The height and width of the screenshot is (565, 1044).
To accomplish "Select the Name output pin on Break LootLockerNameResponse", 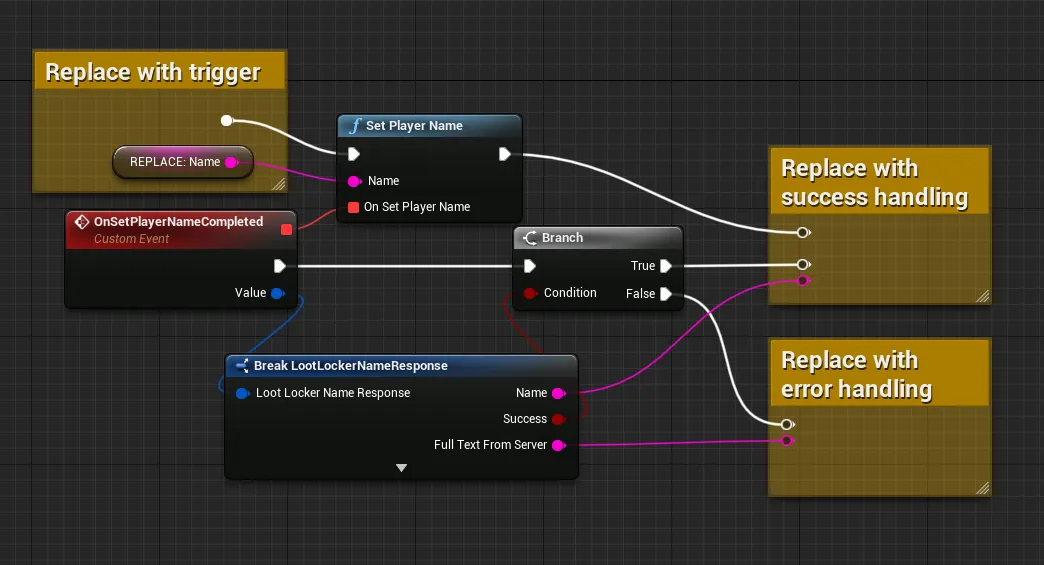I will [x=559, y=393].
